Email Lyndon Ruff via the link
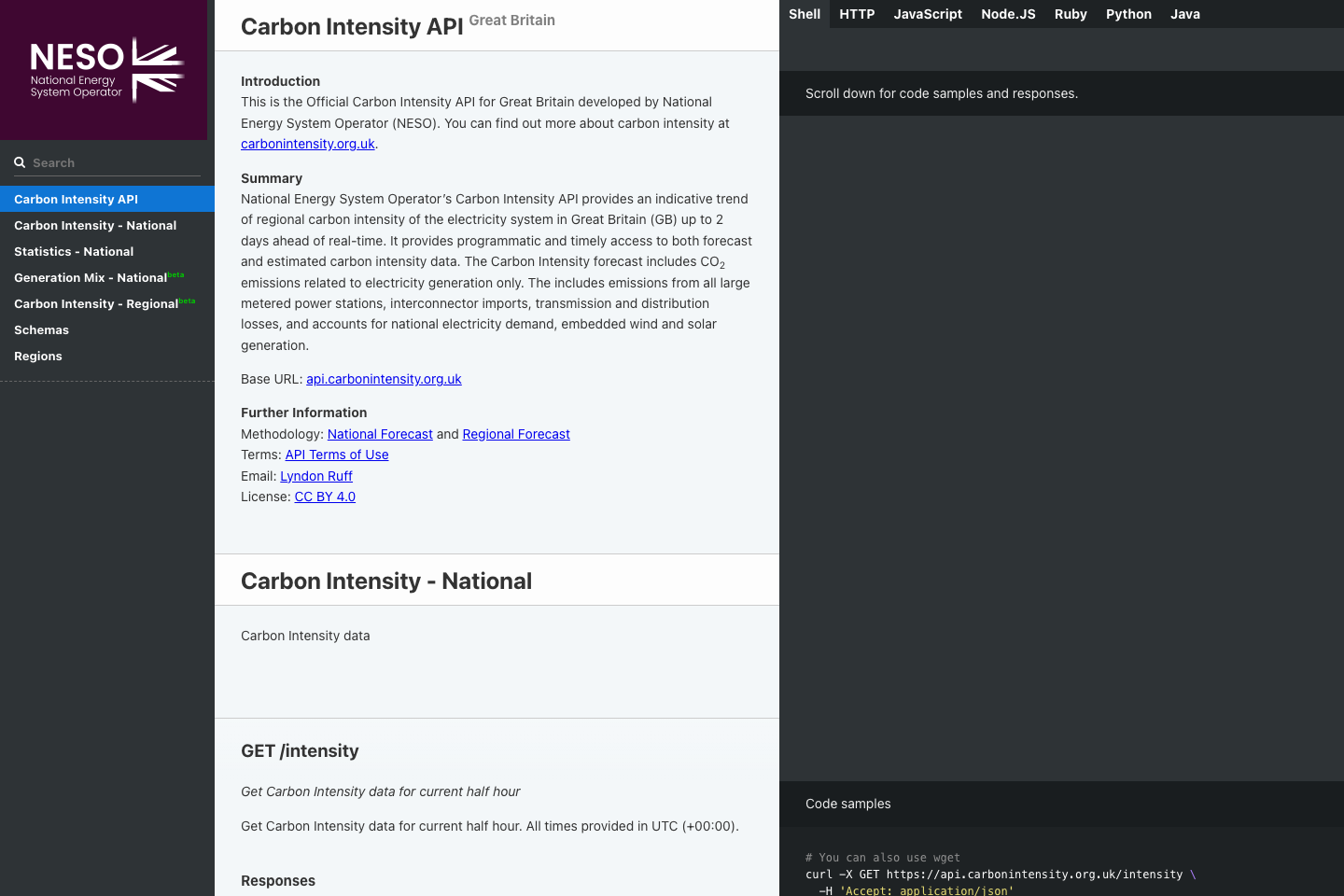 316,476
